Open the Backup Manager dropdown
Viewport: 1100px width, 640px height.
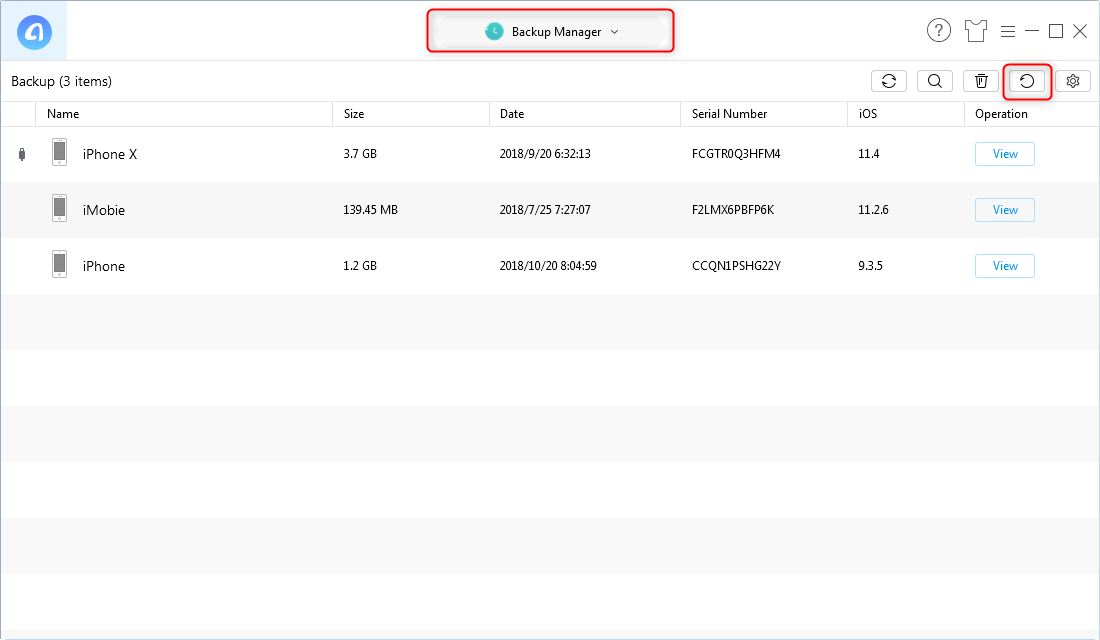[x=551, y=32]
